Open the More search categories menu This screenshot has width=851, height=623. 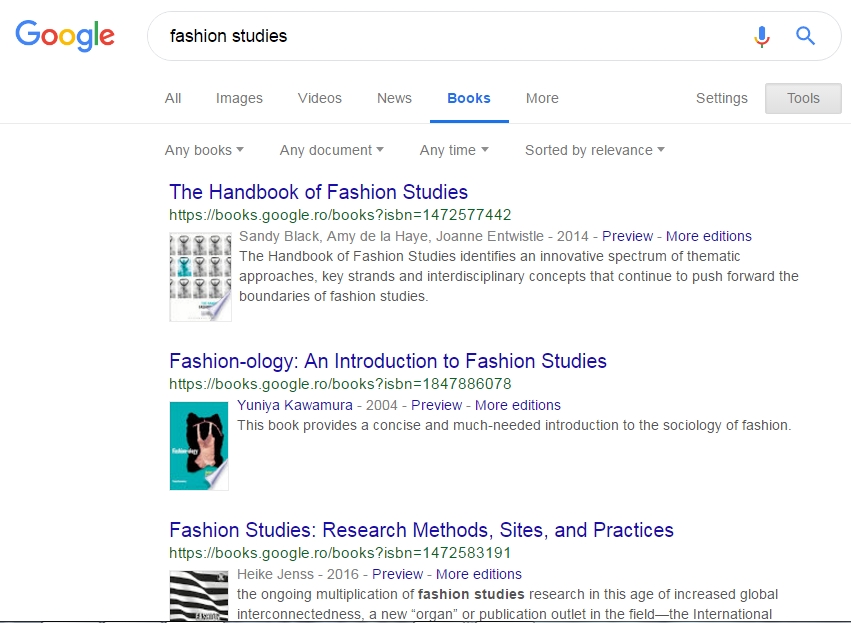coord(542,98)
